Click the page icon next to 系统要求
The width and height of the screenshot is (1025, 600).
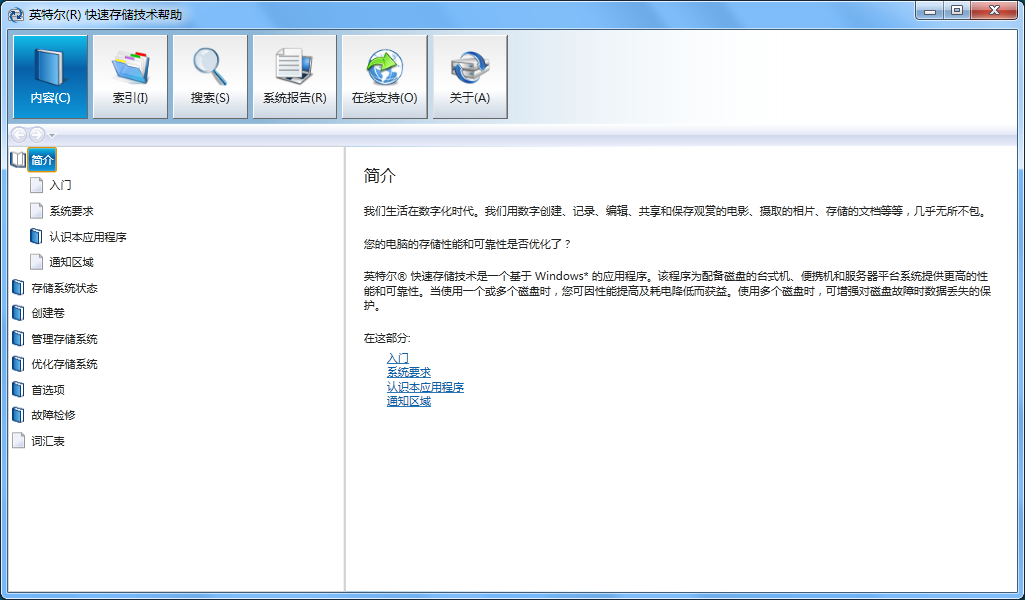tap(37, 210)
